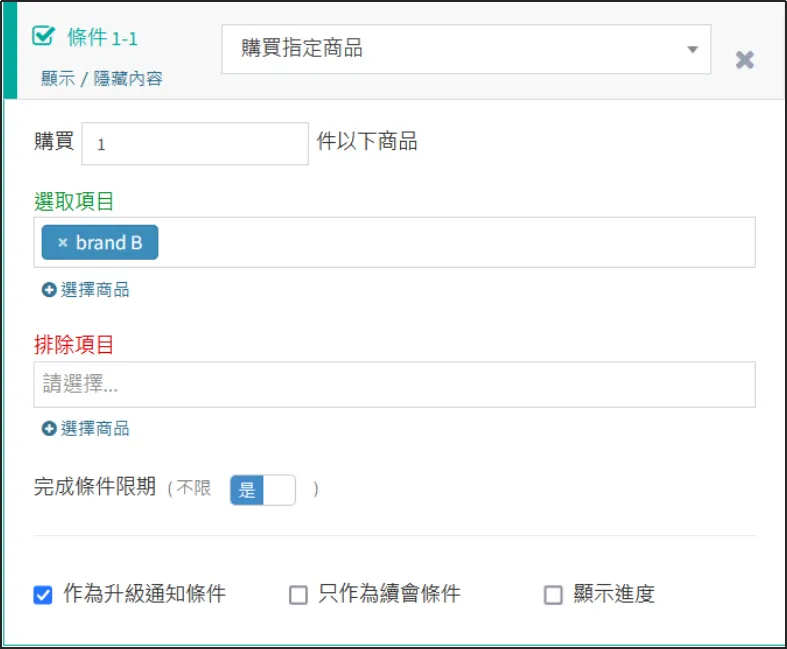Screen dimensions: 787x649
Task: Click 選擇商品 text link below 選取項目
Action: (95, 290)
